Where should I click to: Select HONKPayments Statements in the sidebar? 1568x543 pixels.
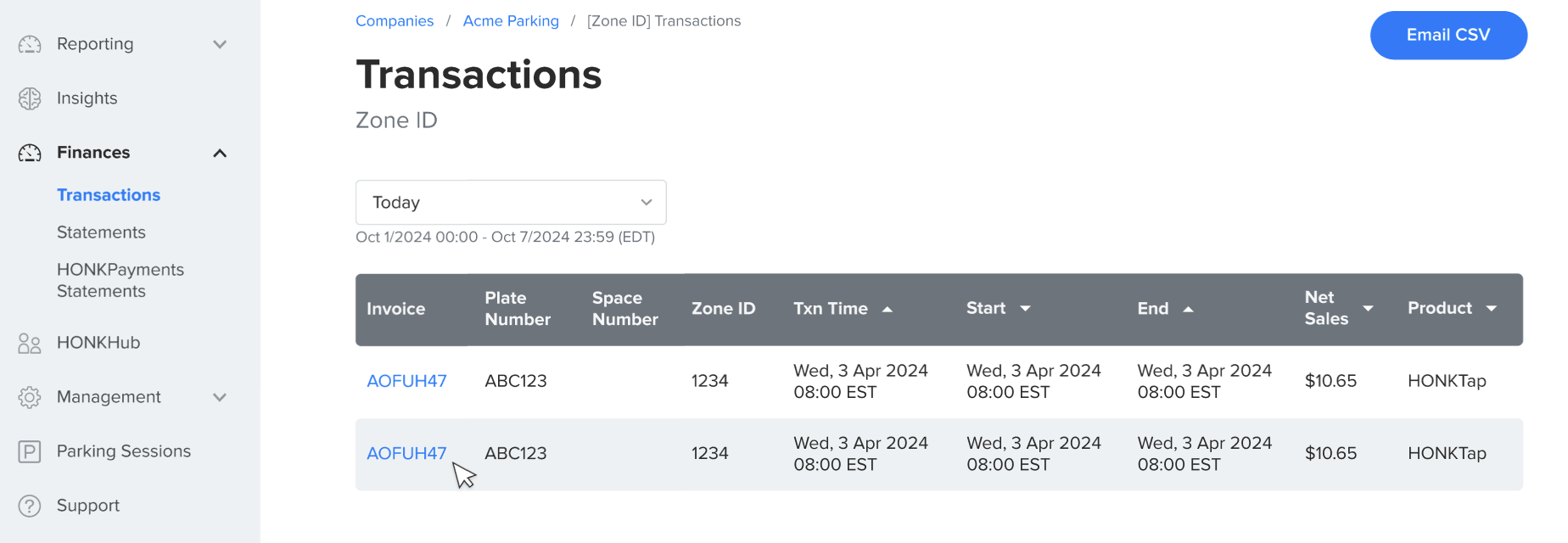(x=120, y=280)
